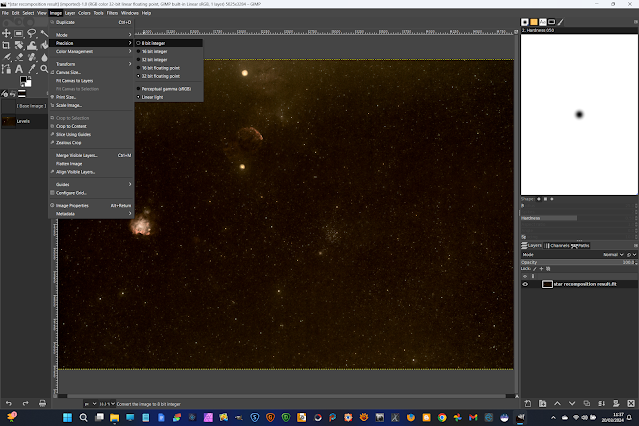The image size is (639, 426).
Task: Select the Paintbrush tool
Action: [6, 57]
